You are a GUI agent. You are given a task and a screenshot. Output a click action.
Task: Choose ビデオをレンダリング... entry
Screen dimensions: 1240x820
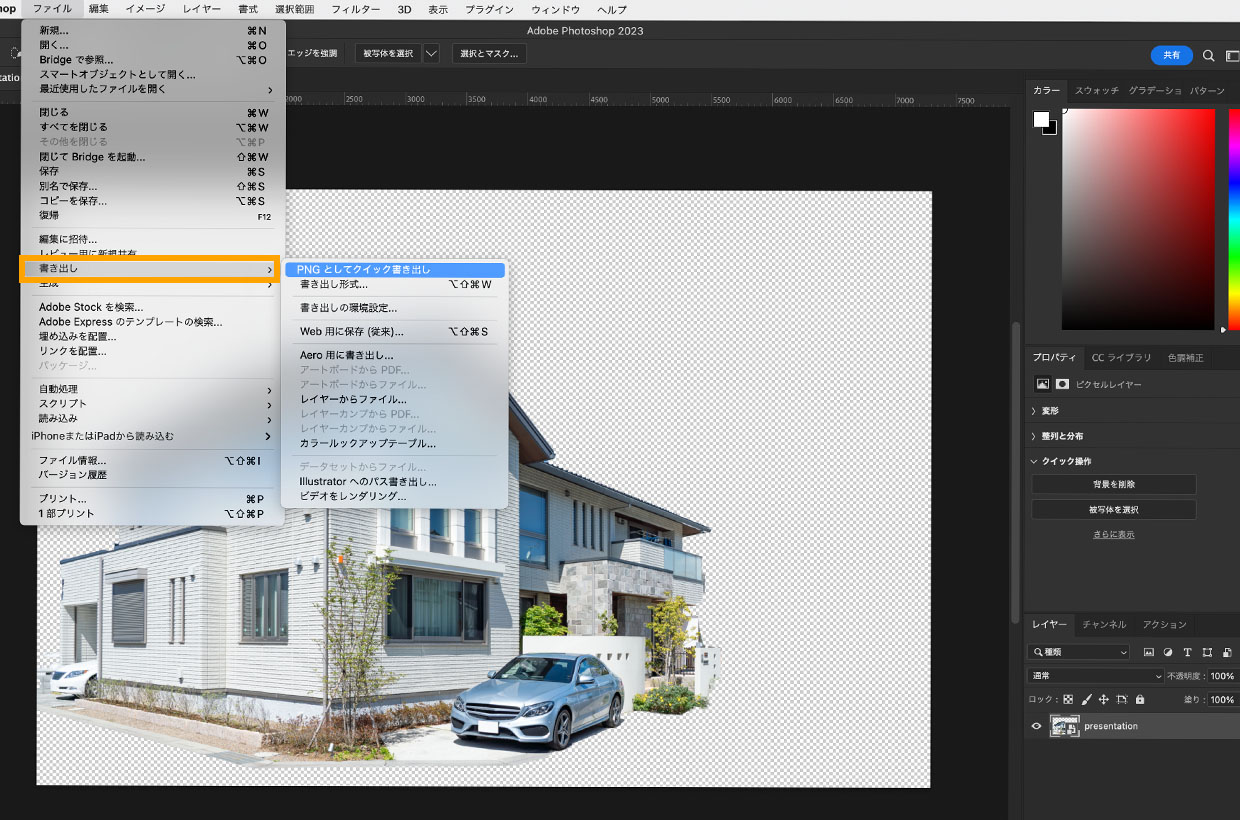coord(395,496)
